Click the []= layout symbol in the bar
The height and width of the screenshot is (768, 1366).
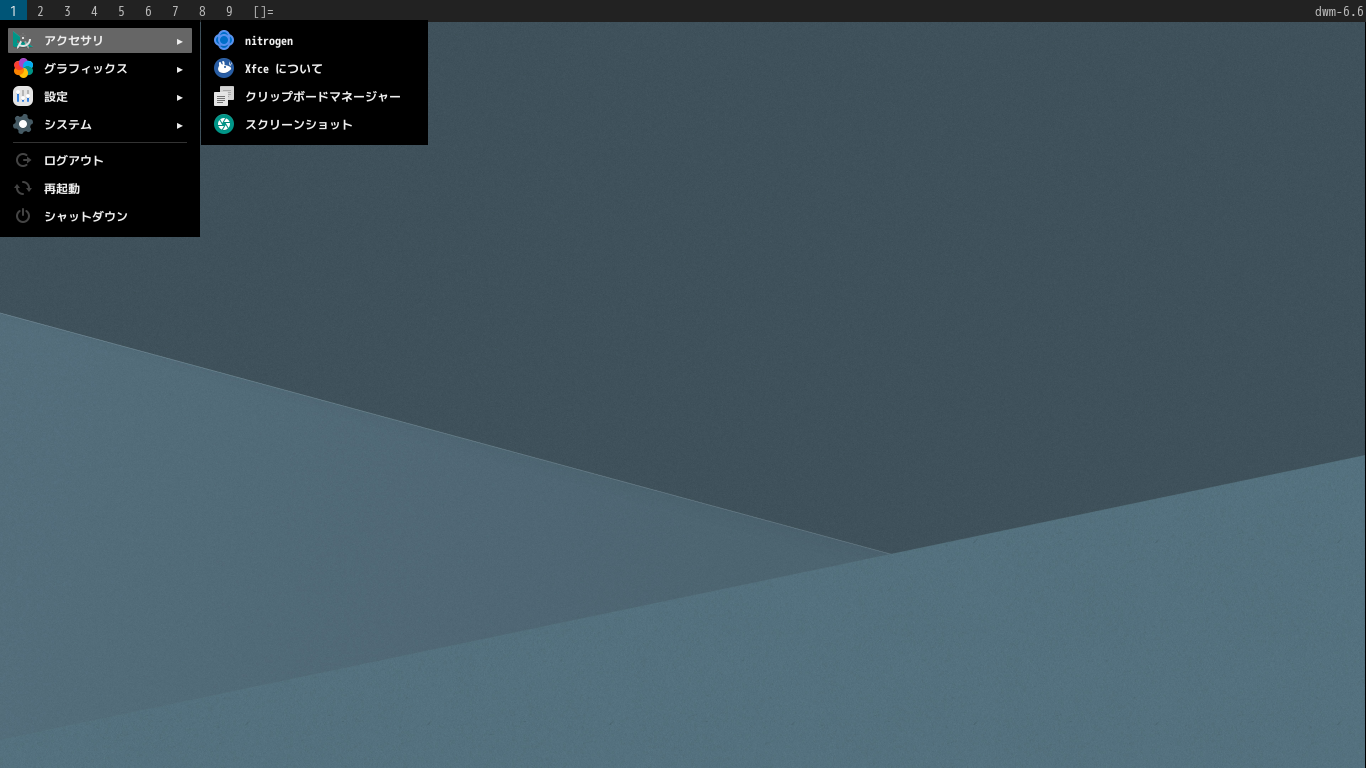(262, 11)
